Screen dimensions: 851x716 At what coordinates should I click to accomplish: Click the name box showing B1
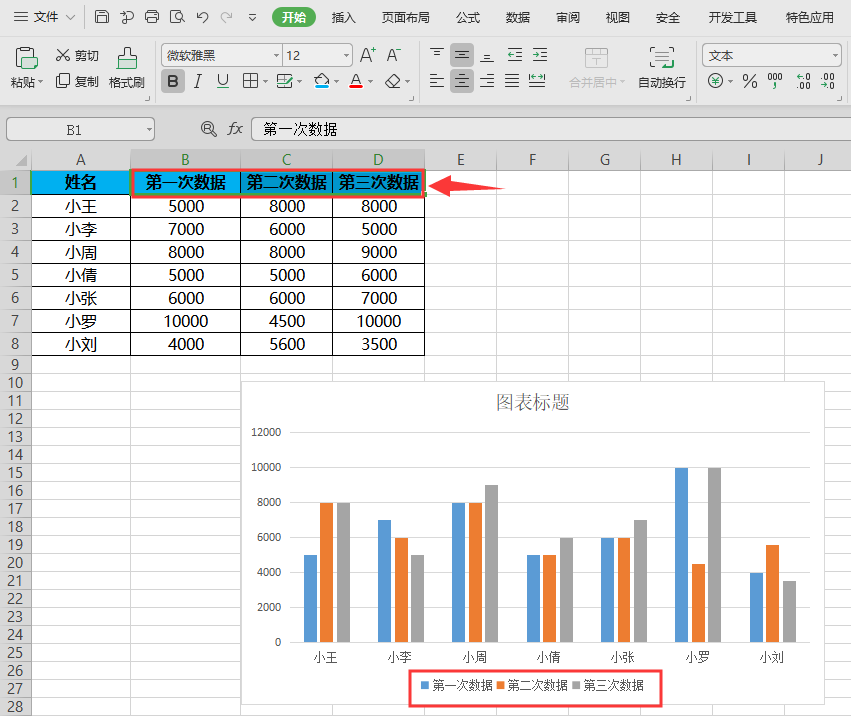tap(75, 129)
